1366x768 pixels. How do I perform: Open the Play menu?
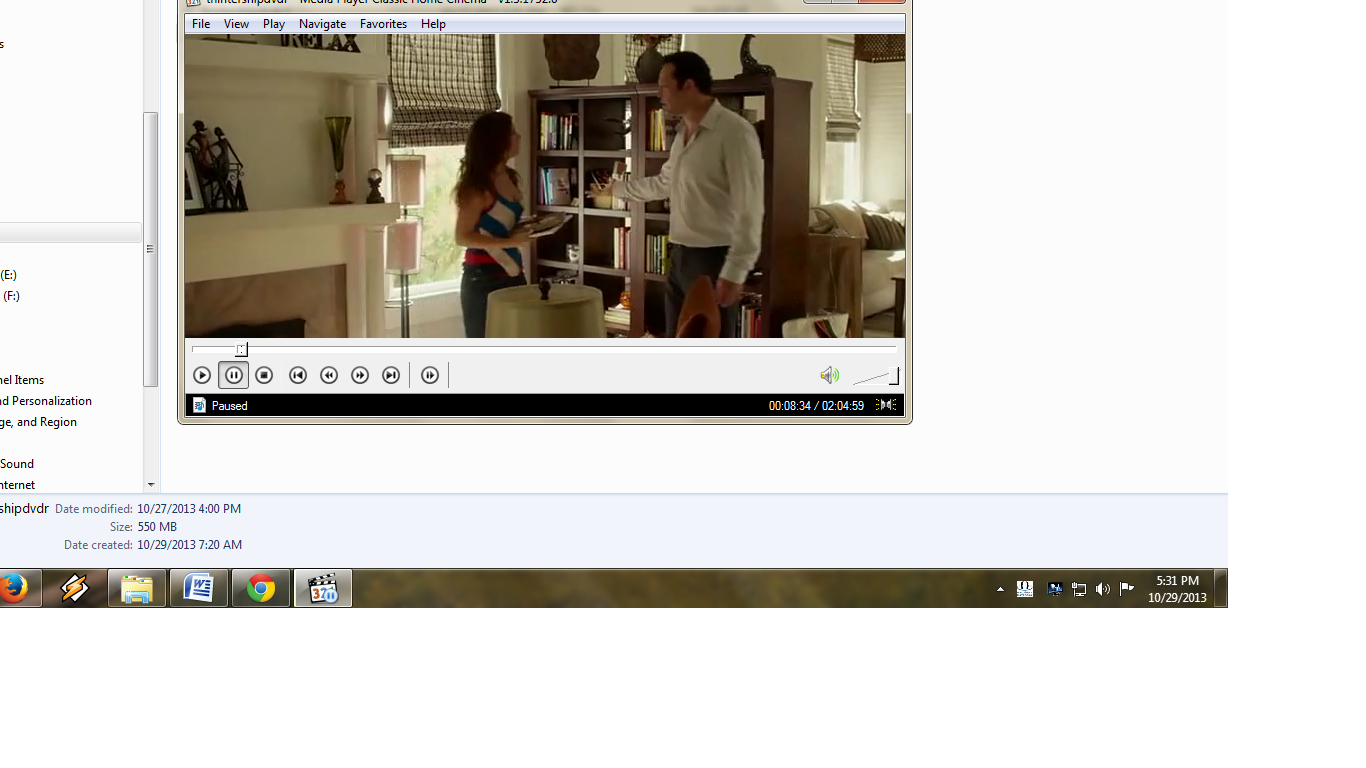coord(274,24)
